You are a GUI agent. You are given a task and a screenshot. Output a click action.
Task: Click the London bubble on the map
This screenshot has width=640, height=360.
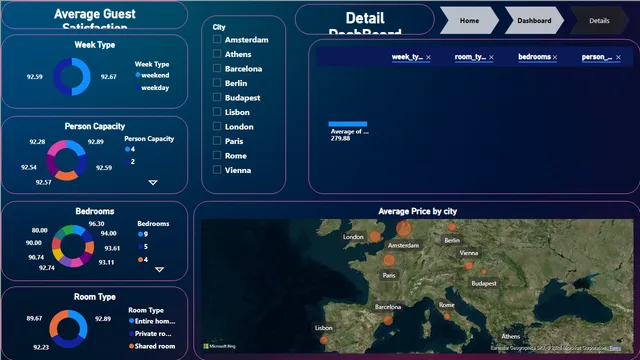coord(375,236)
